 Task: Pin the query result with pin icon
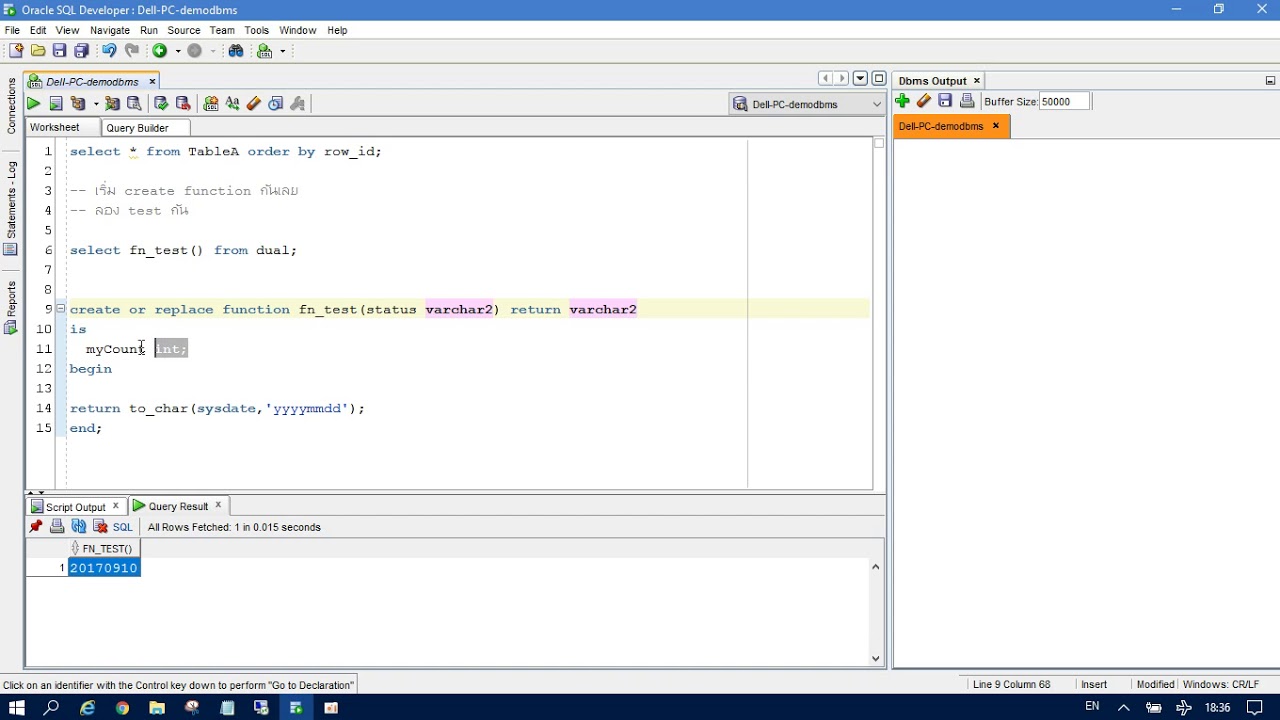tap(36, 527)
